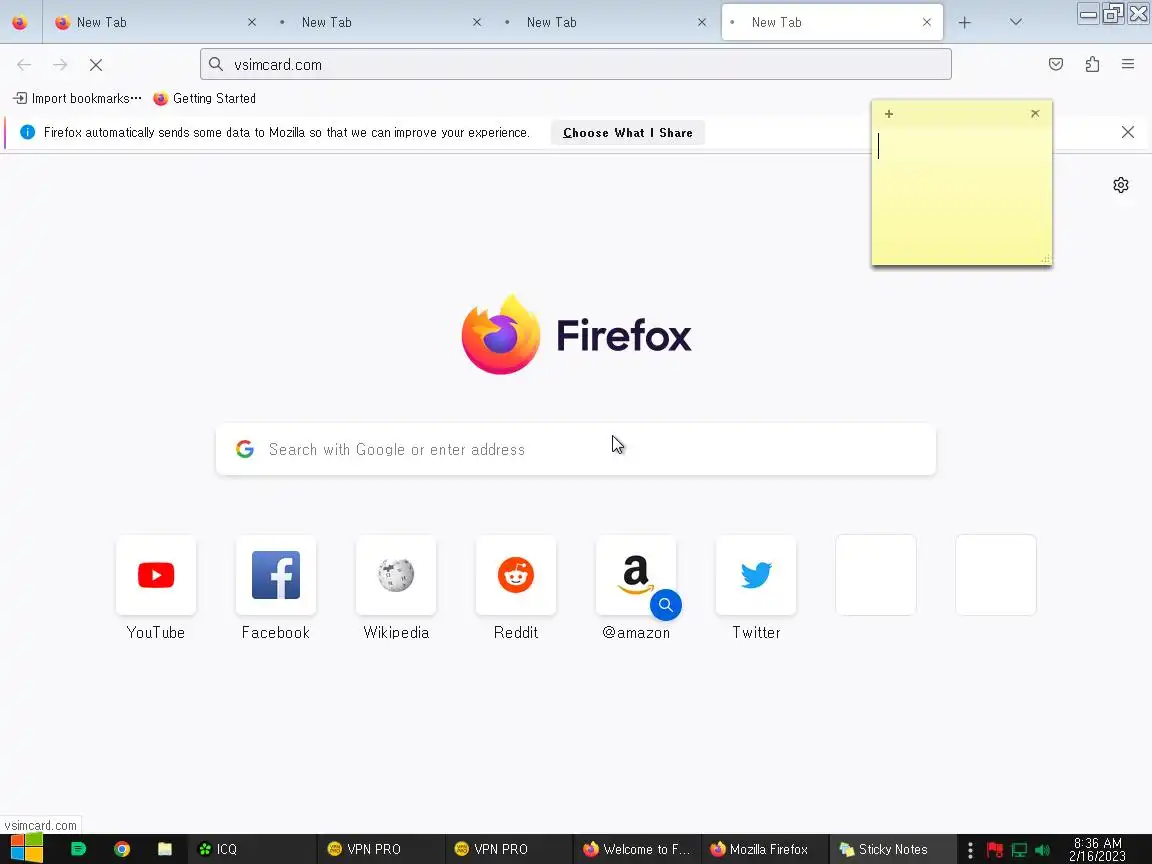Image resolution: width=1152 pixels, height=864 pixels.
Task: Launch Google Chrome from the taskbar
Action: pos(122,849)
